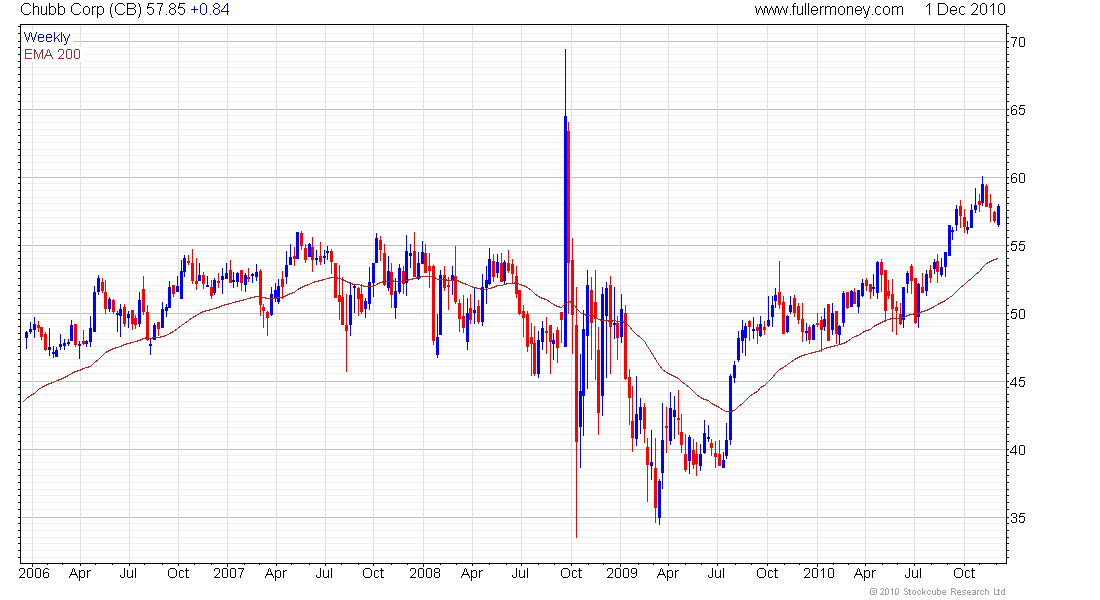Click the 70 price axis label
Viewport: 1100px width, 600px height.
(x=1017, y=42)
